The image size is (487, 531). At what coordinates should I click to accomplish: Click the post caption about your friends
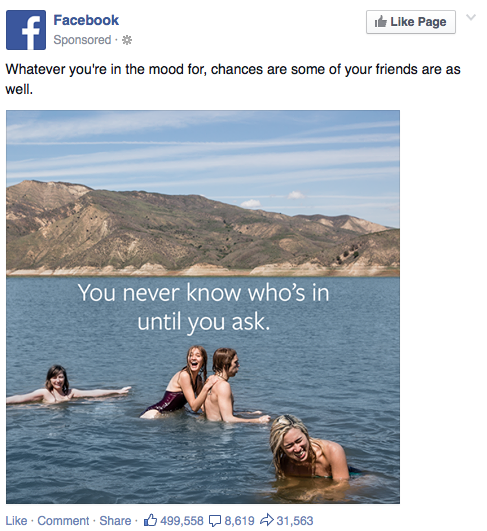233,79
